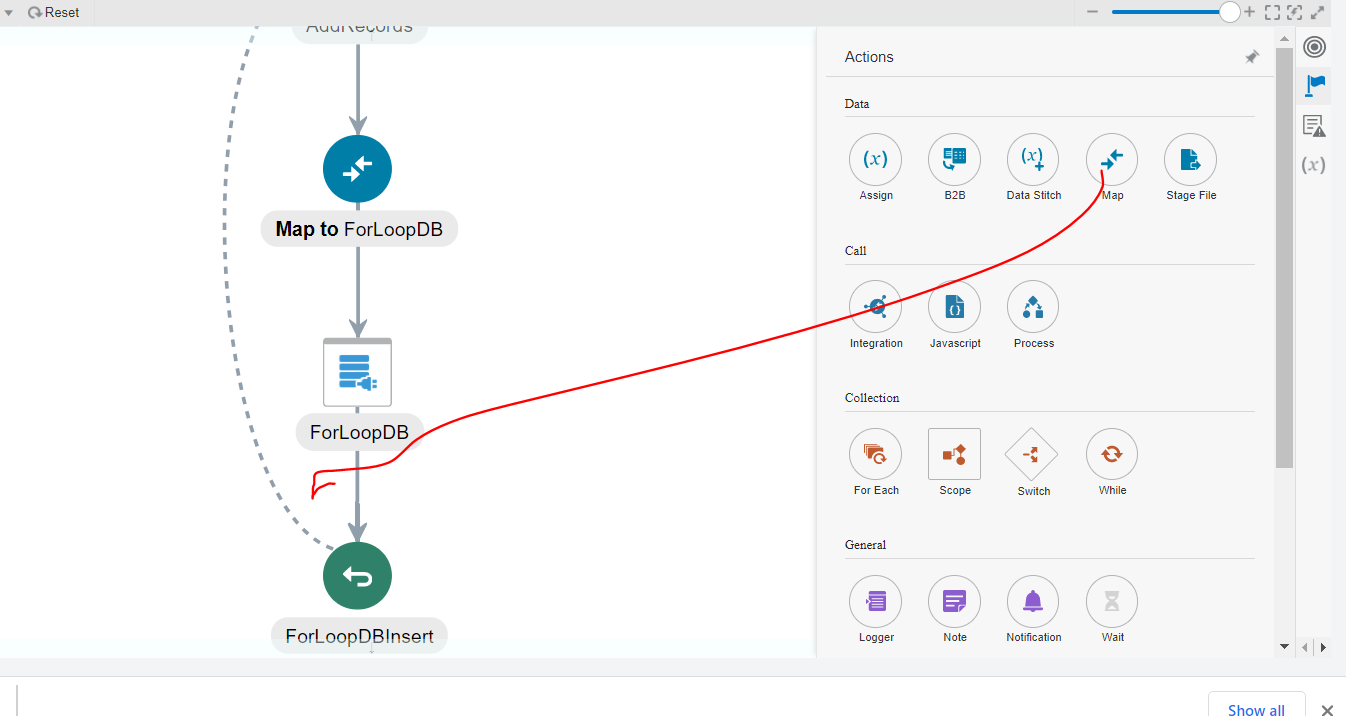Image resolution: width=1346 pixels, height=716 pixels.
Task: Select the Javascript call action
Action: point(954,307)
